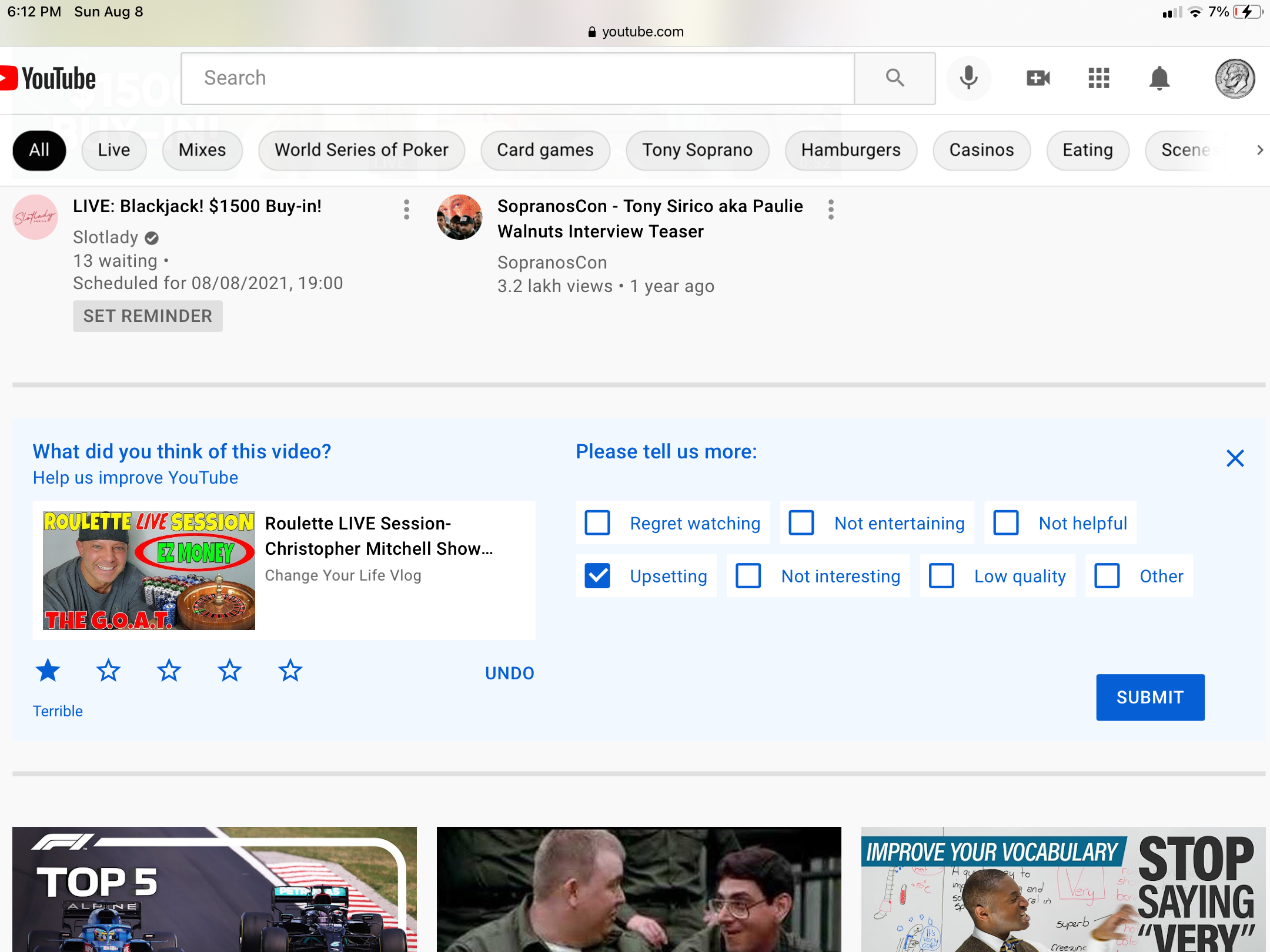Open the YouTube home logo

[48, 78]
